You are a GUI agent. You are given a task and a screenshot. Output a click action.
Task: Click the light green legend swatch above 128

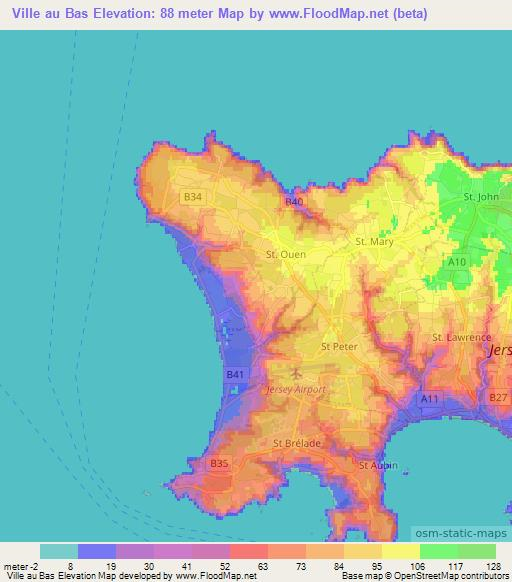point(477,551)
